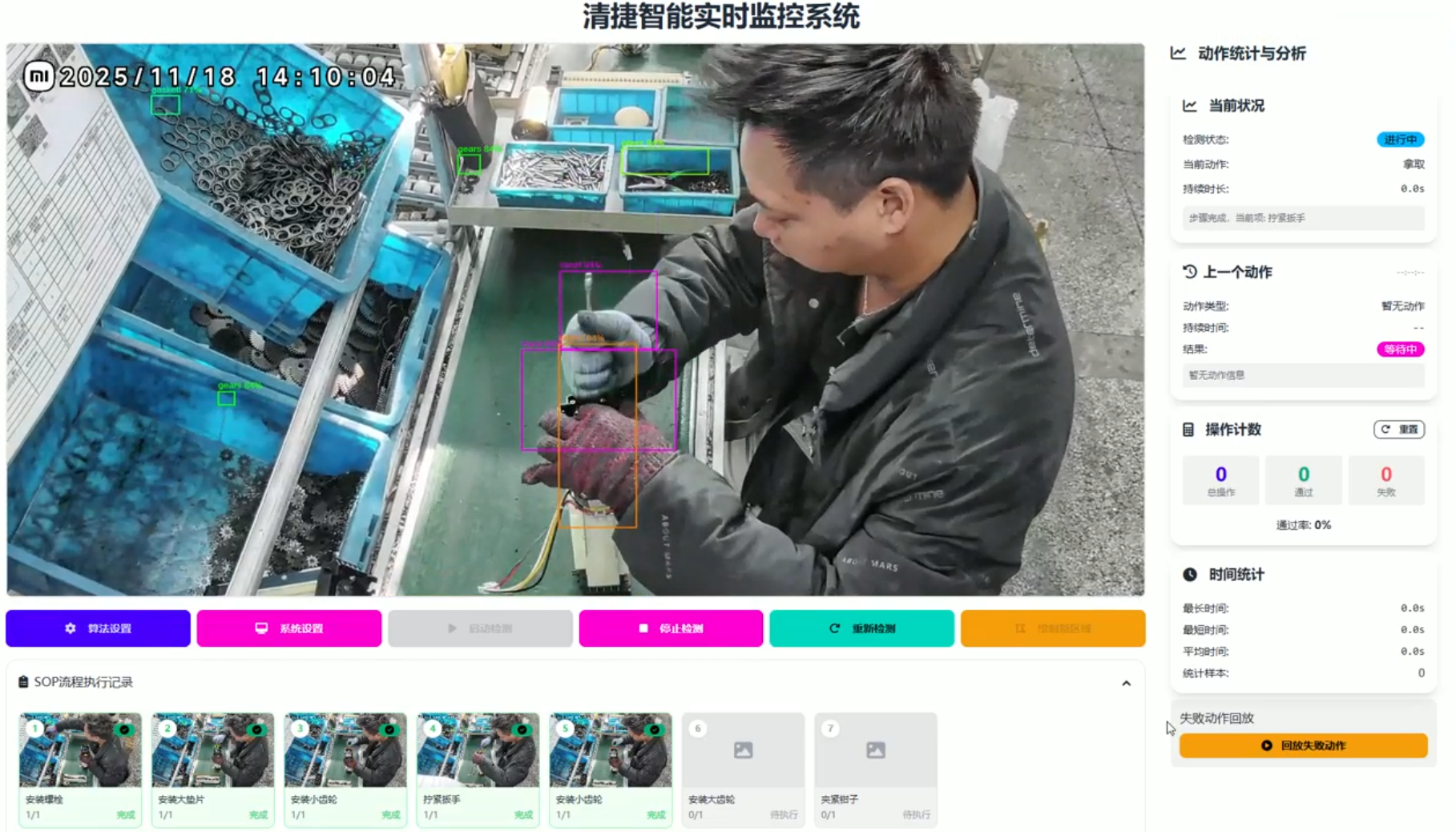Open 算法设置 algorithm settings
Image resolution: width=1456 pixels, height=832 pixels.
(x=98, y=628)
